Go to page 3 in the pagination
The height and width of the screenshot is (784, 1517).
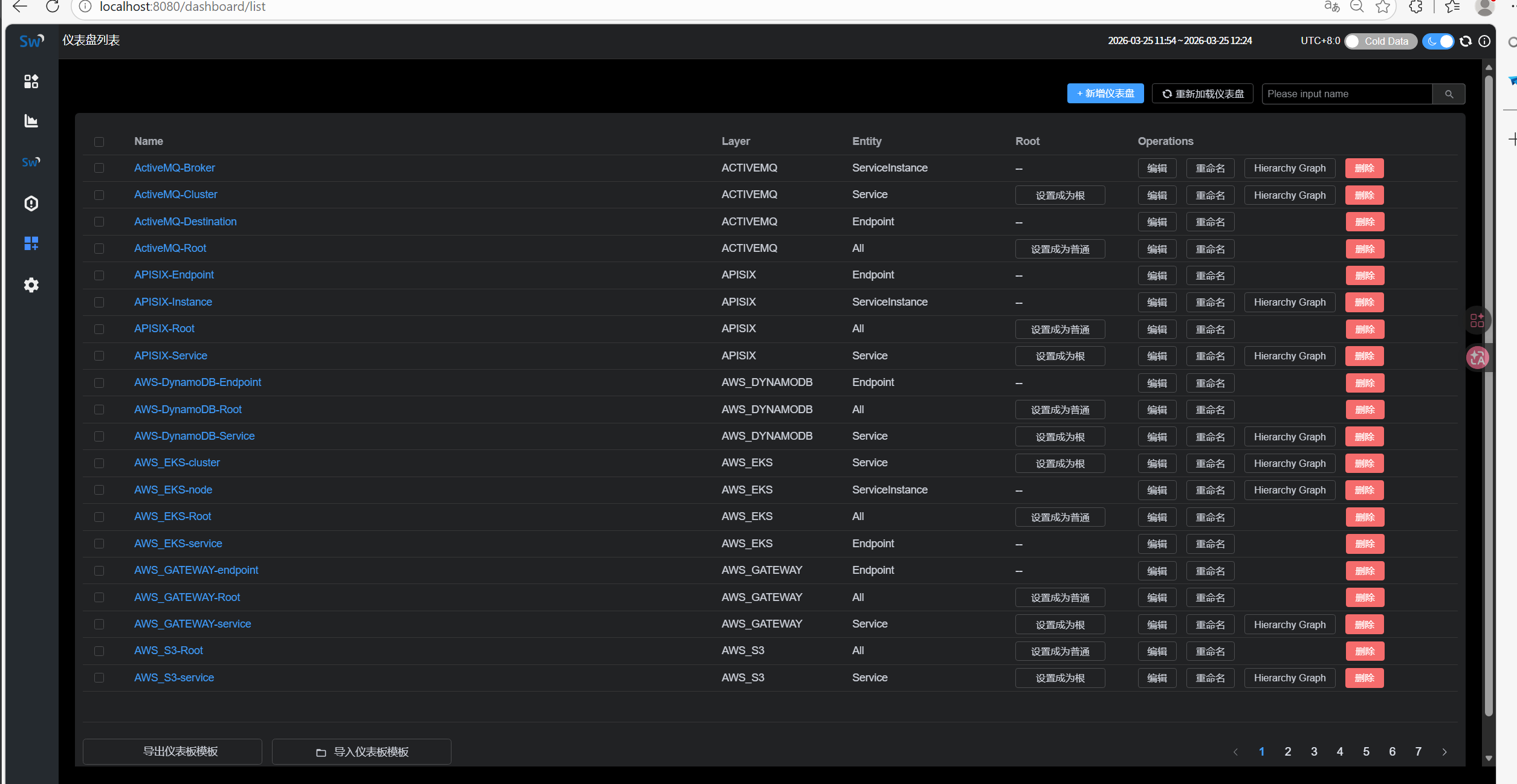pos(1314,752)
